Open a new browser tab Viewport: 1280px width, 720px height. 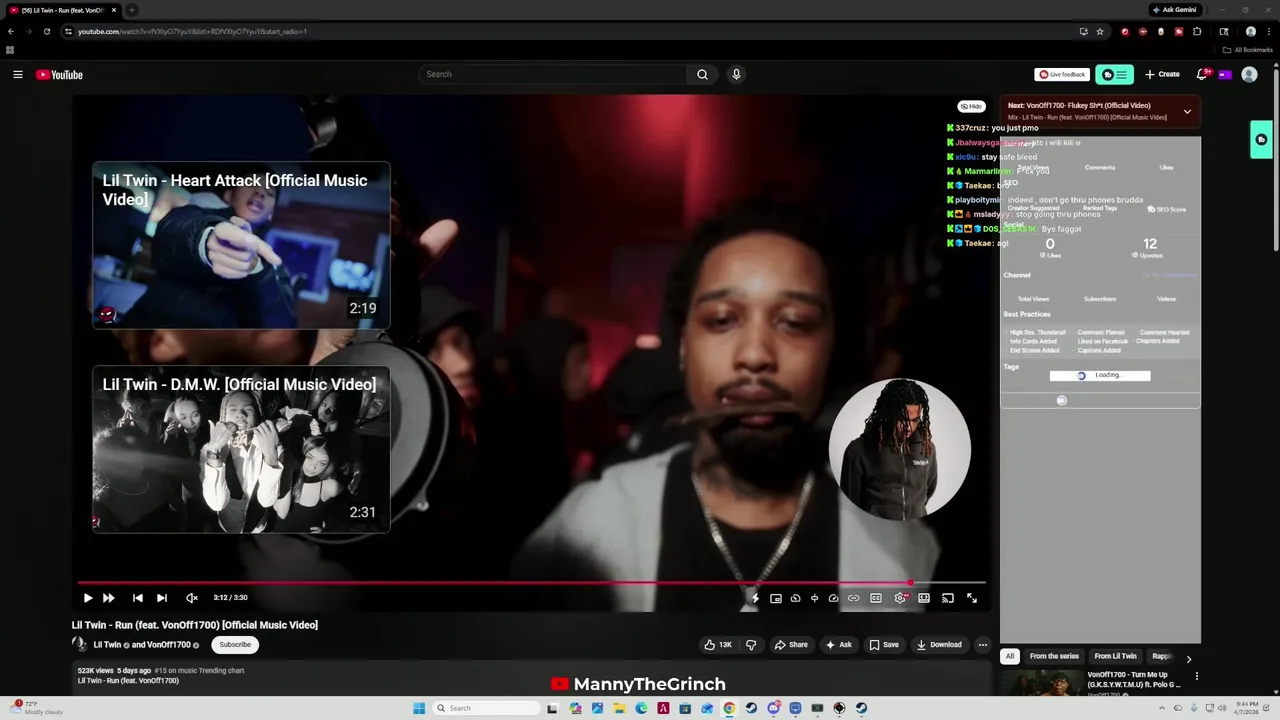click(x=131, y=10)
